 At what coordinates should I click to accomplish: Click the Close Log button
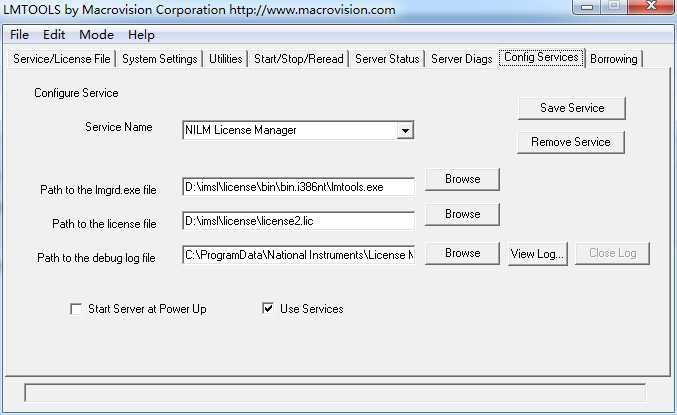(613, 253)
